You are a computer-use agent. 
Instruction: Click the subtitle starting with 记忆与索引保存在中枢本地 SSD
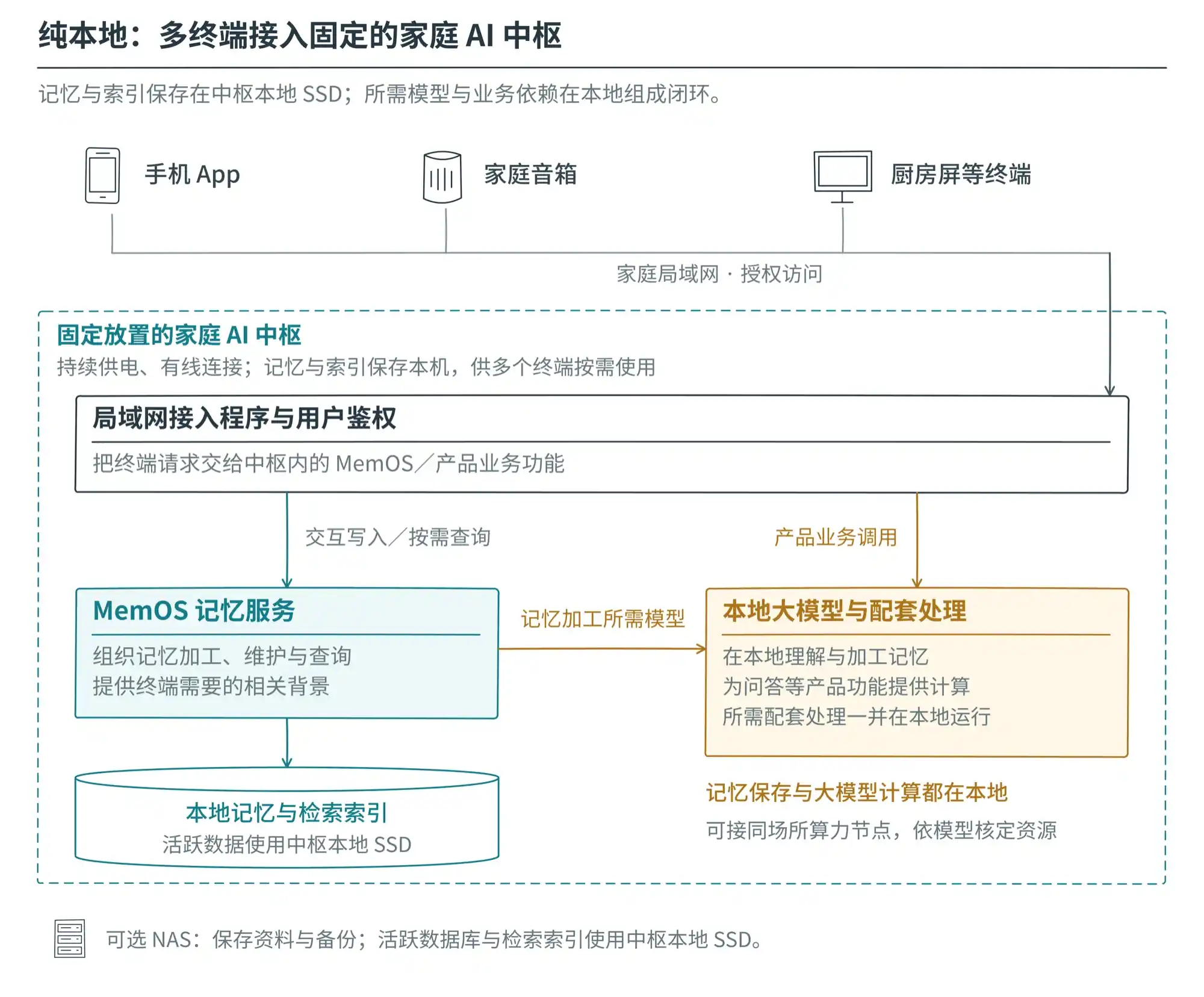(380, 94)
